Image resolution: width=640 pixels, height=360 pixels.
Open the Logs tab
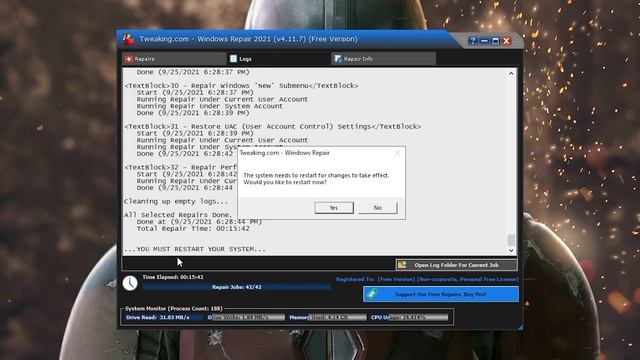(278, 59)
